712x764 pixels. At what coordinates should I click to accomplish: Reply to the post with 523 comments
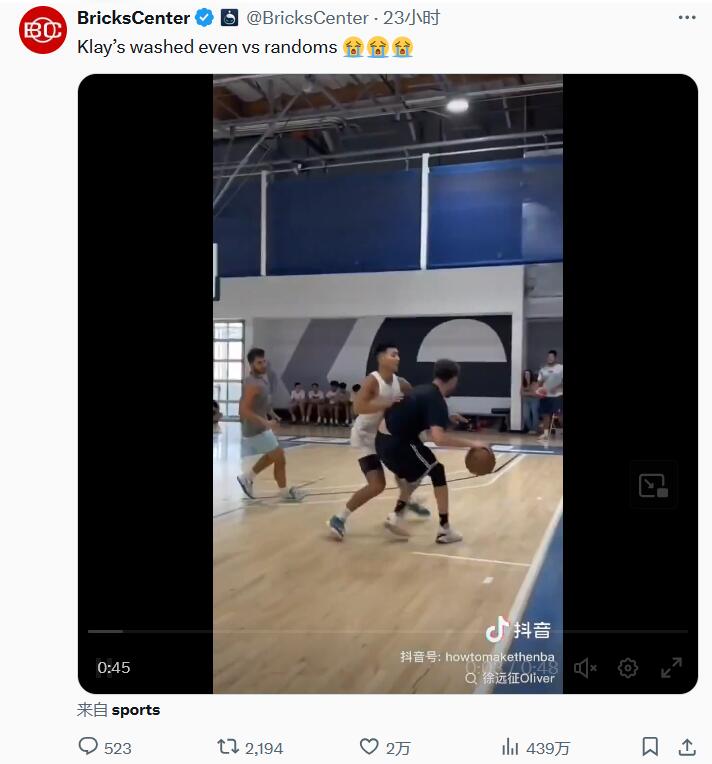coord(89,747)
